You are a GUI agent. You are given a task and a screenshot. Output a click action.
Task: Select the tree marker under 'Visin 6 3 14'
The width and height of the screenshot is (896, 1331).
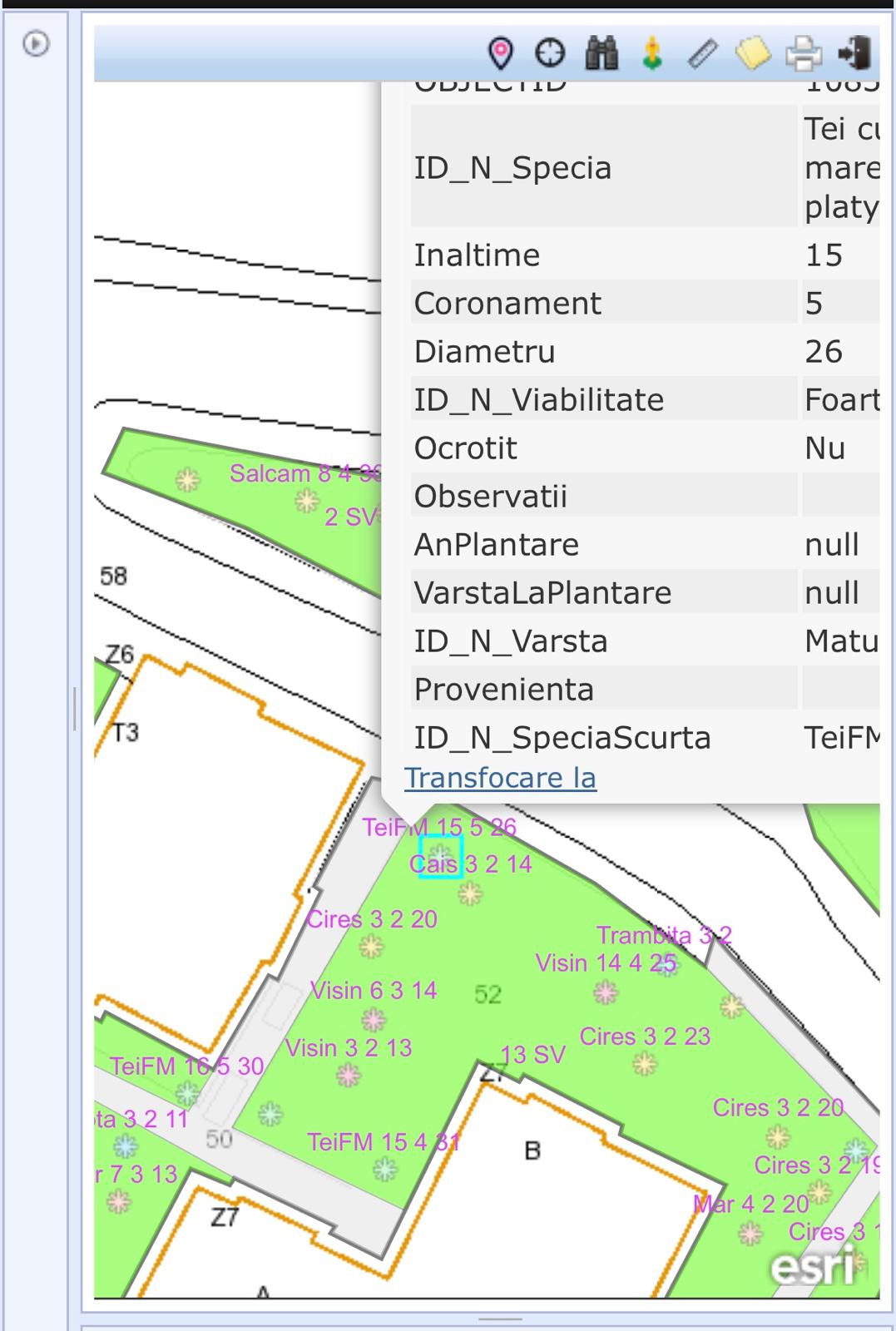374,1019
